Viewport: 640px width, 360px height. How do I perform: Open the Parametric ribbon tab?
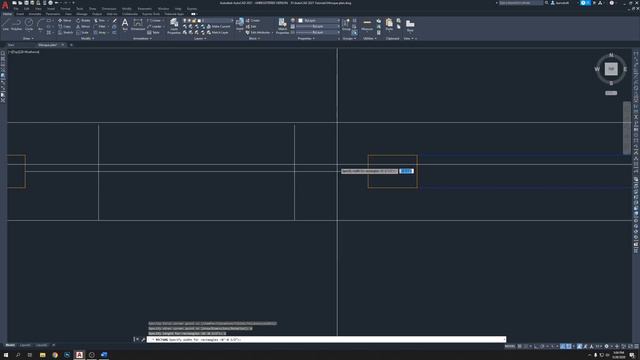[x=53, y=14]
